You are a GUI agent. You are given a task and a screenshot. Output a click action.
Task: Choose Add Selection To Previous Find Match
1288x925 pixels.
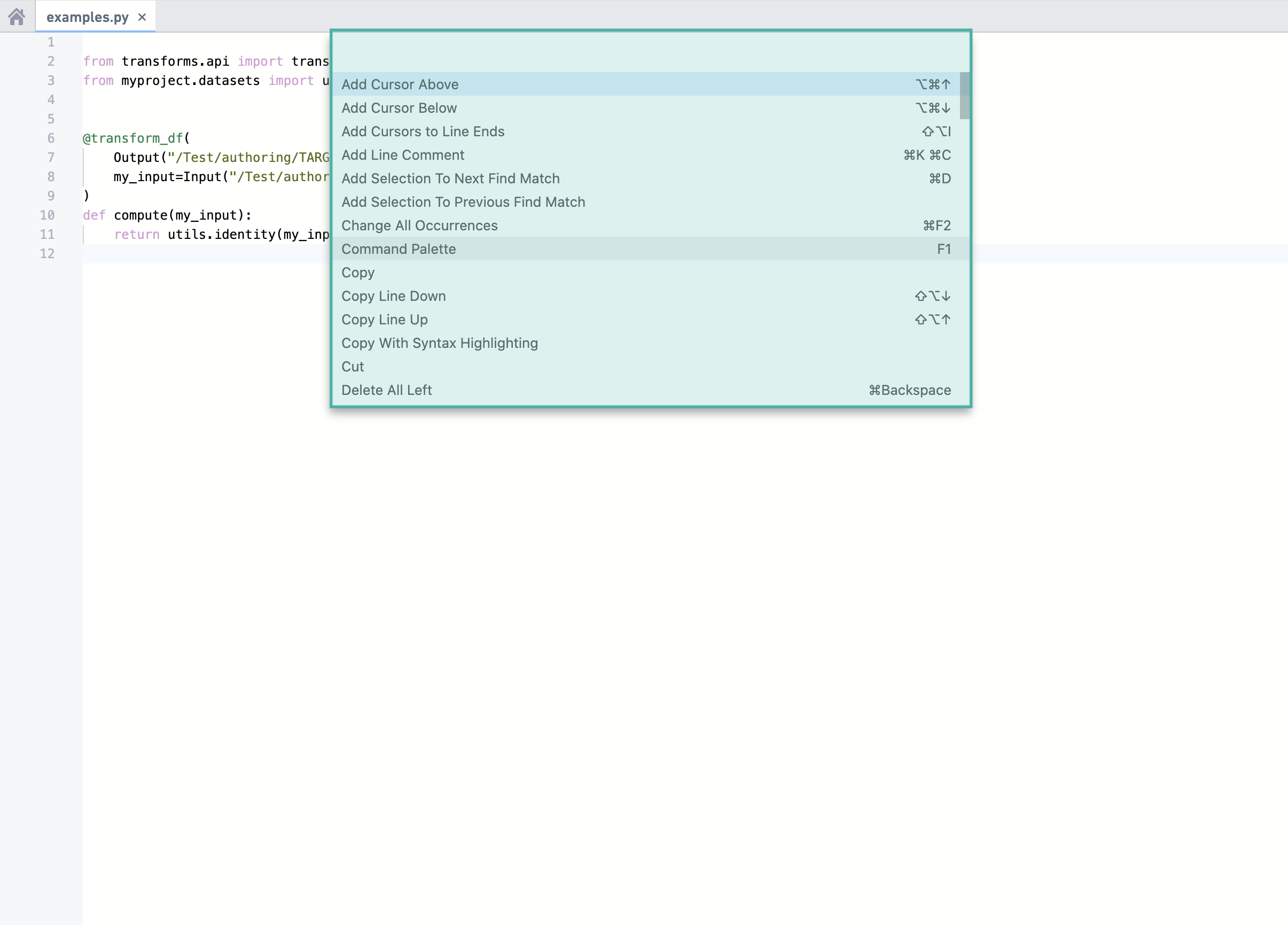[x=650, y=201]
